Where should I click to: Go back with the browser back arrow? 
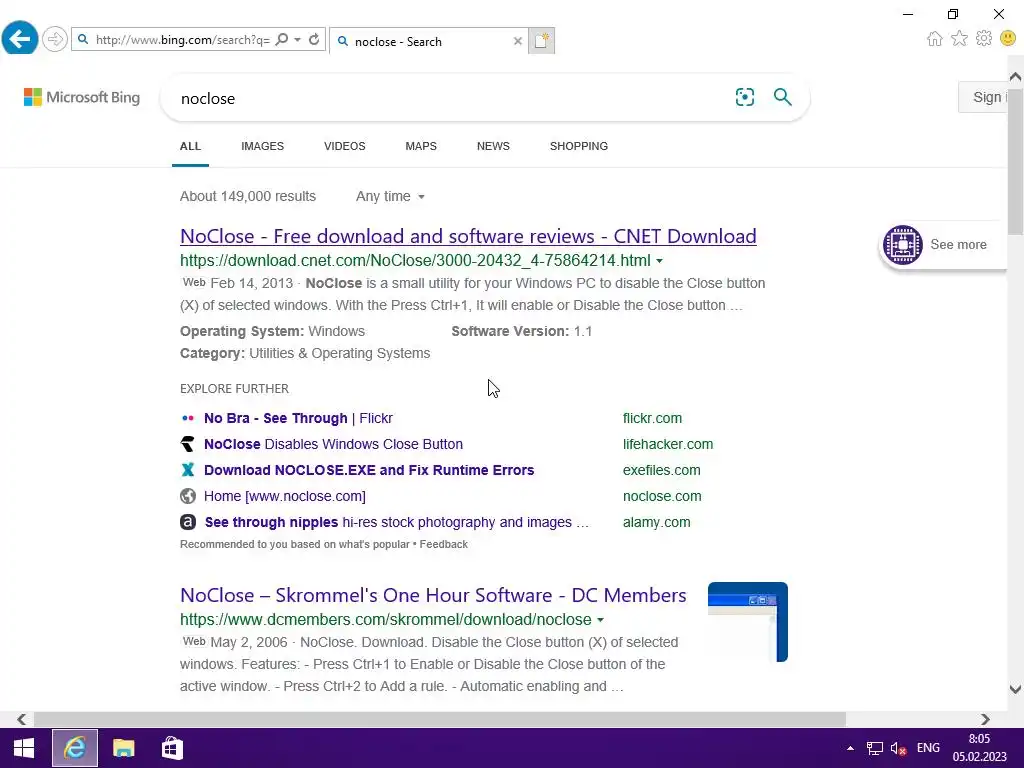20,39
